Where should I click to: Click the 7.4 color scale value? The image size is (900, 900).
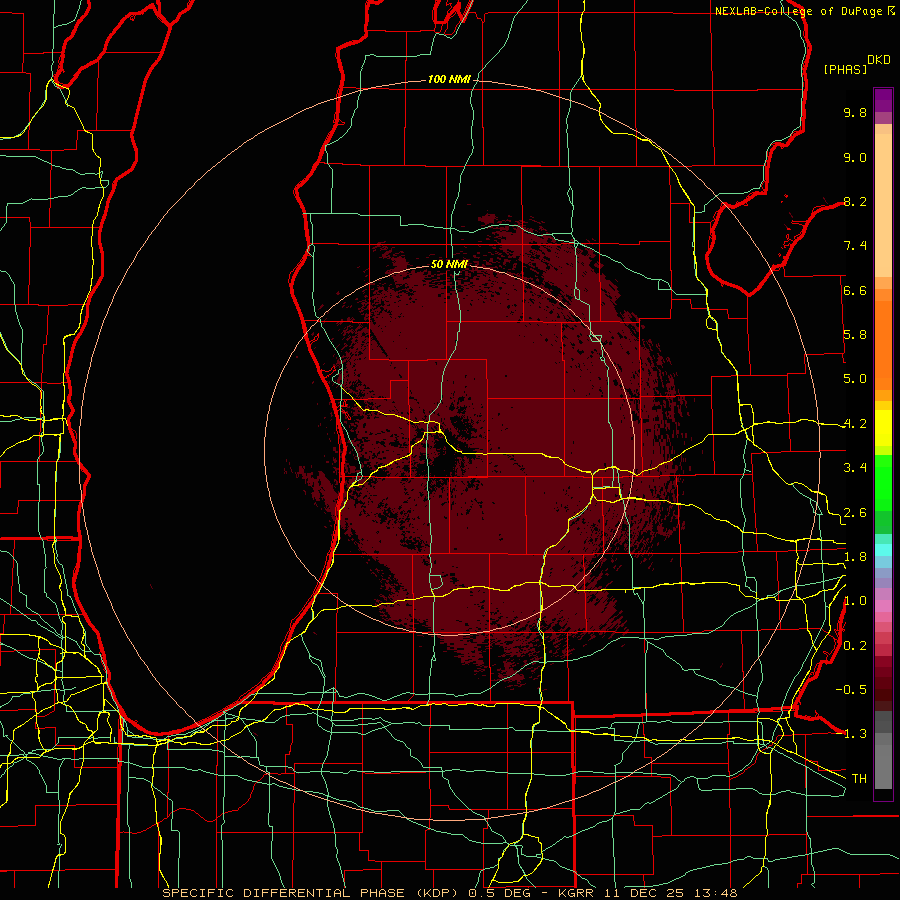click(855, 246)
